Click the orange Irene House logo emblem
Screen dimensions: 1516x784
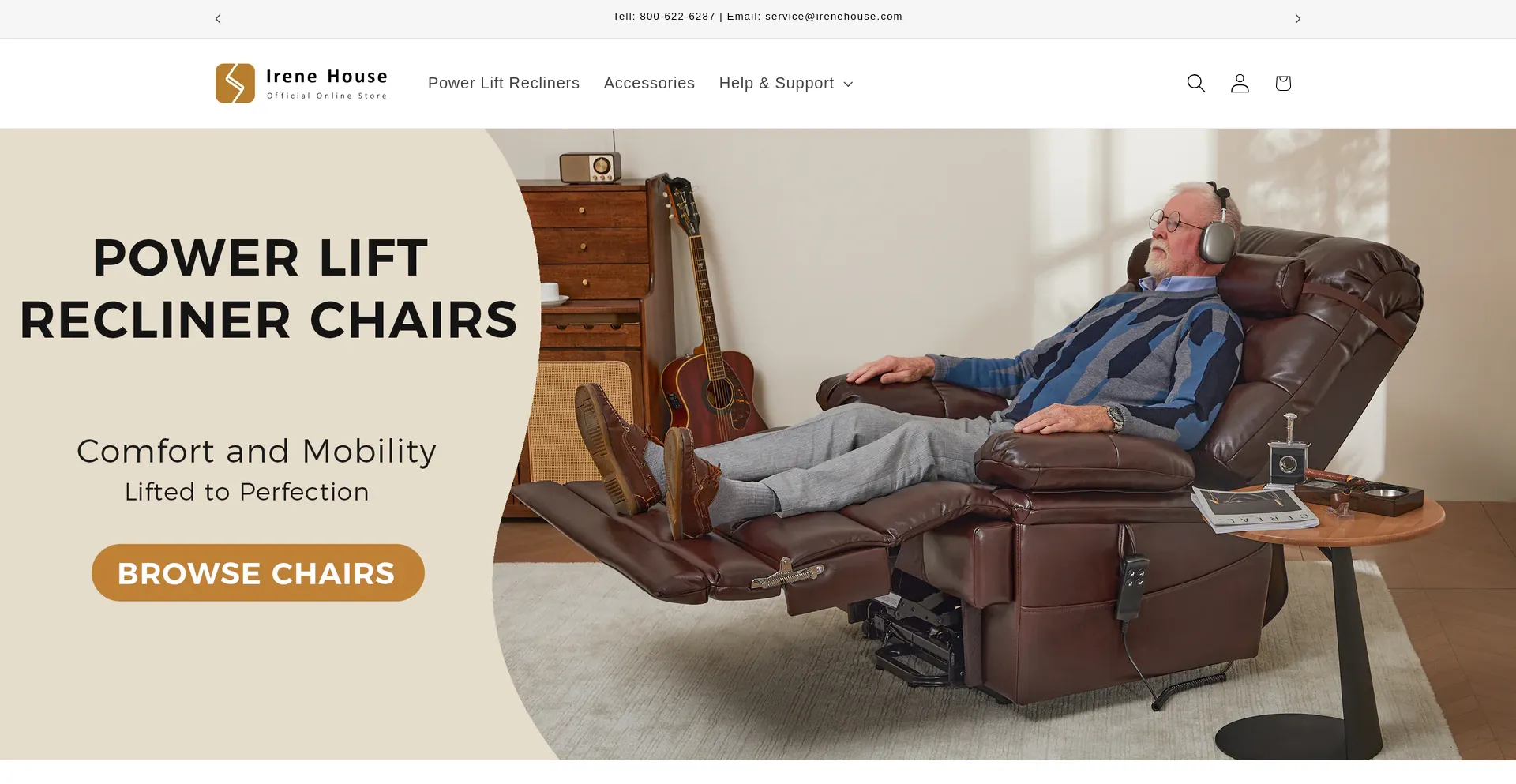(235, 83)
